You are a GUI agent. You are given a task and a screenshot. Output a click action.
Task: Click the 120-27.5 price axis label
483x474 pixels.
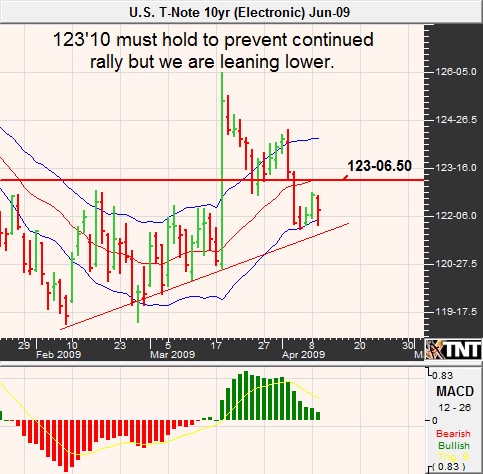(x=456, y=264)
